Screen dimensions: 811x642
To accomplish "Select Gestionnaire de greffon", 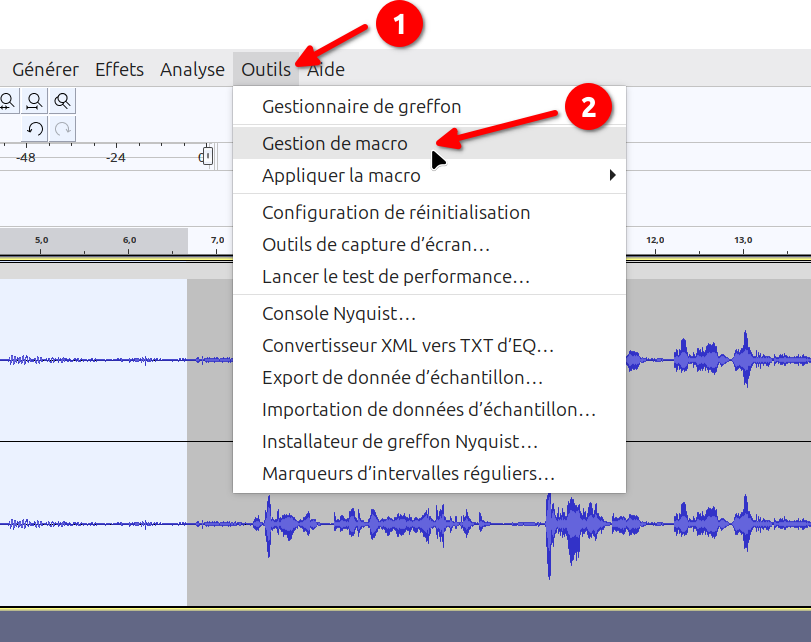I will pyautogui.click(x=361, y=107).
